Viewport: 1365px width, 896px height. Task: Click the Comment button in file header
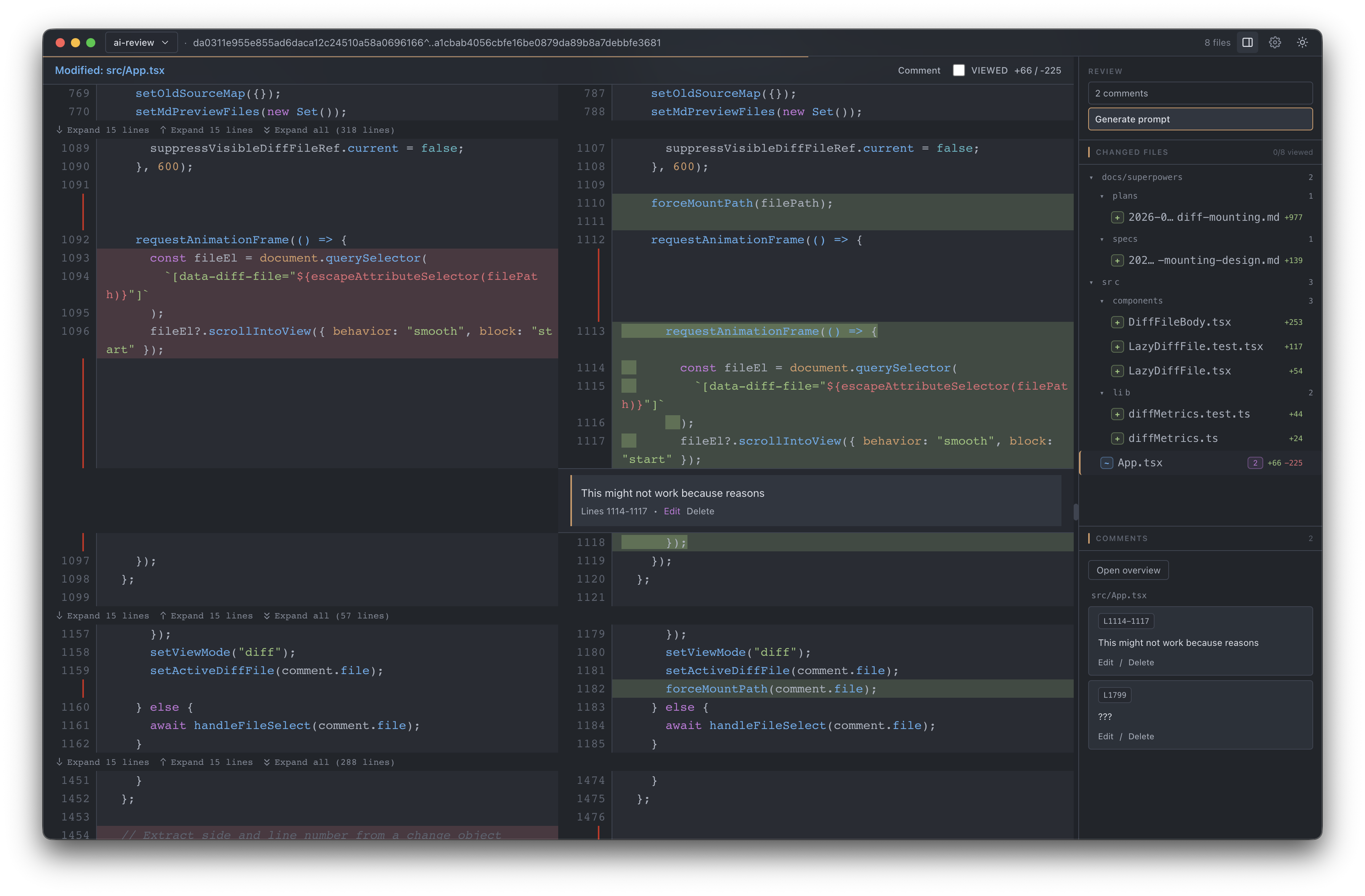pyautogui.click(x=919, y=71)
